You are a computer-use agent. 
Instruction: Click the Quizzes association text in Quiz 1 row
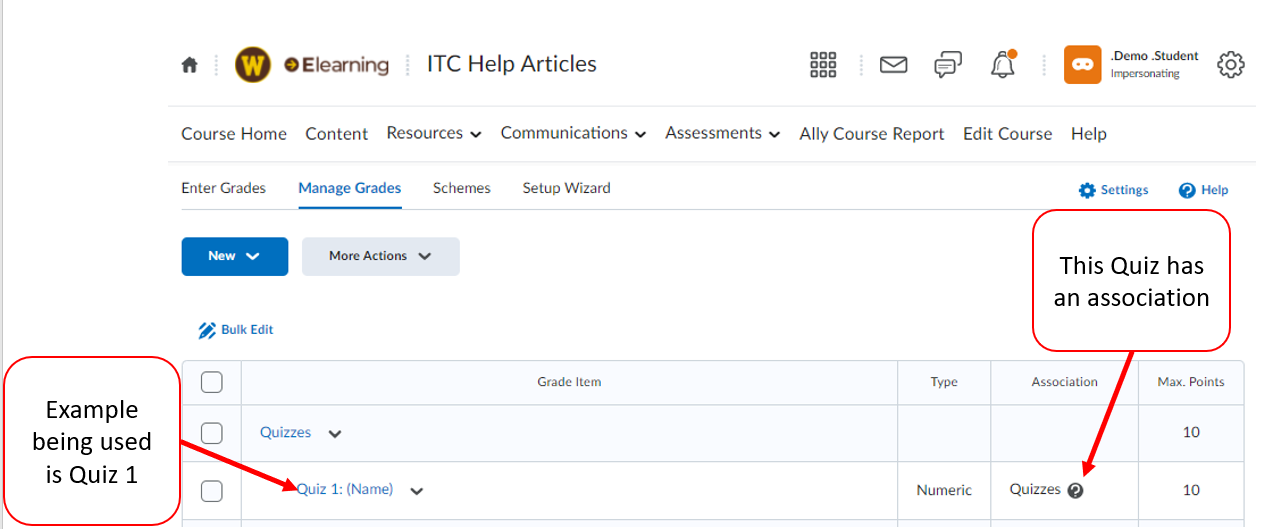(1035, 490)
